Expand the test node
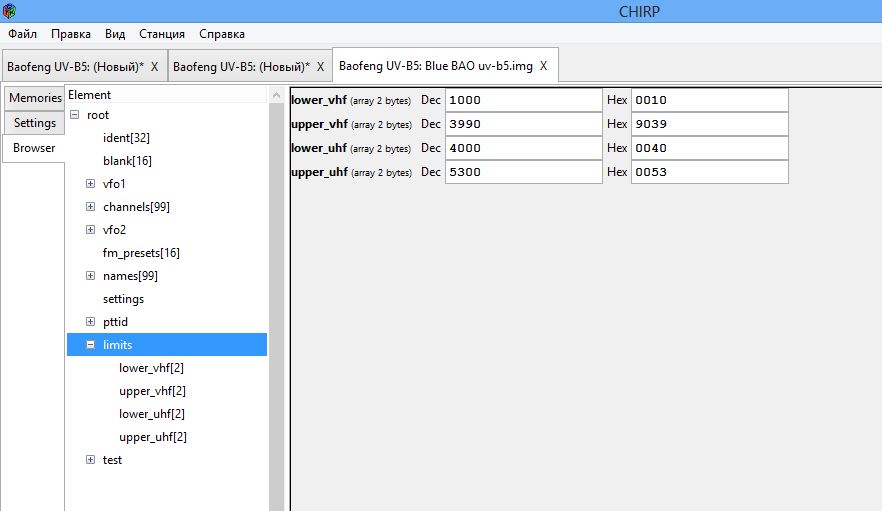 coord(90,460)
